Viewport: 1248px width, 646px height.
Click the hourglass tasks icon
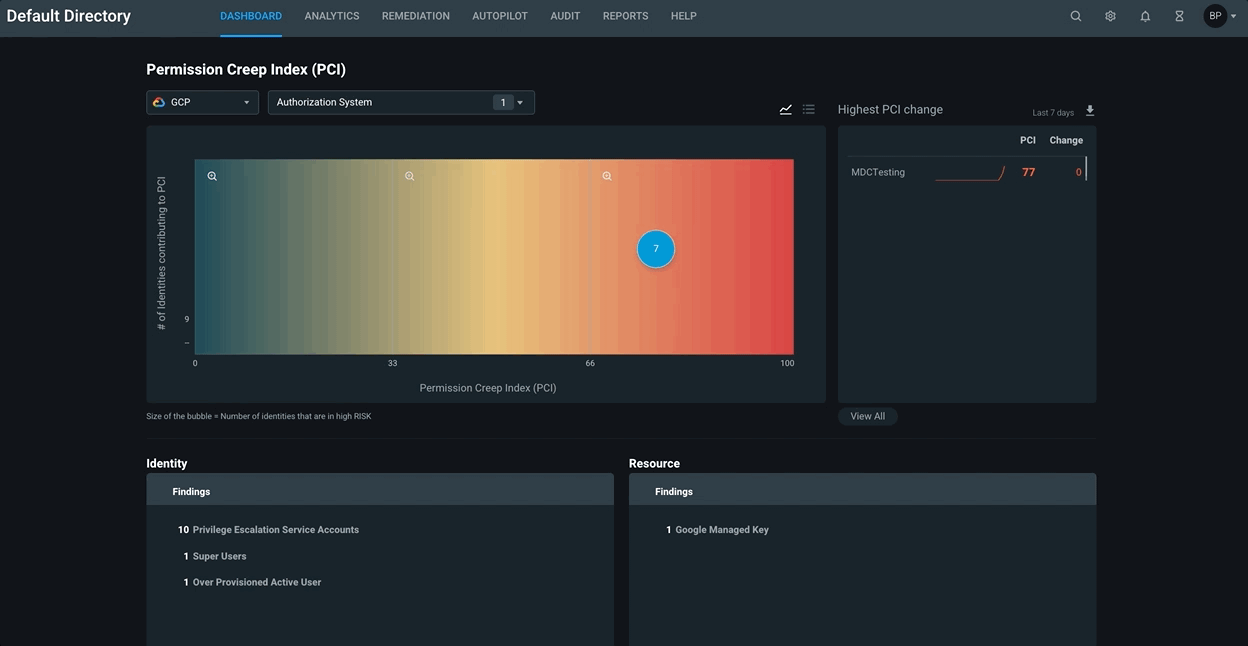[x=1179, y=16]
